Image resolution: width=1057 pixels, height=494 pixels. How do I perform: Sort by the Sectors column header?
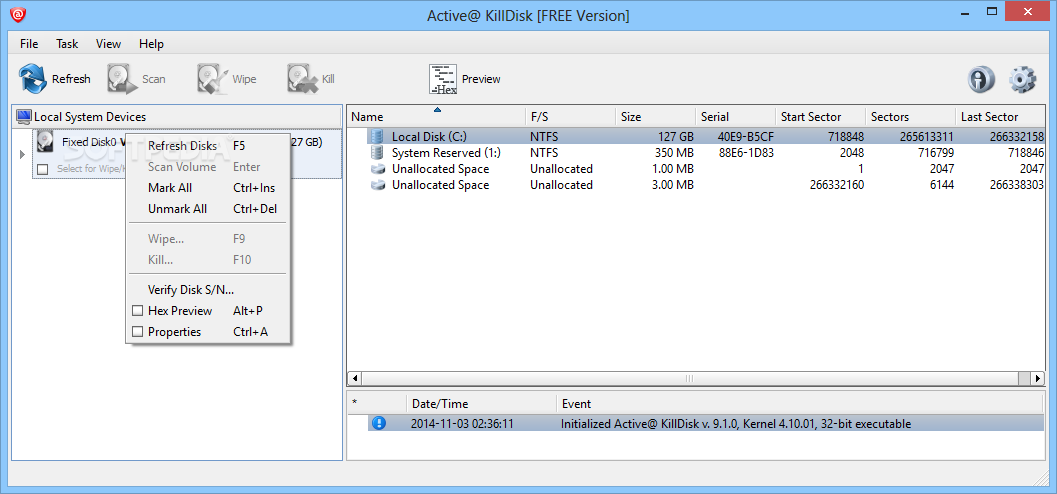tap(911, 117)
